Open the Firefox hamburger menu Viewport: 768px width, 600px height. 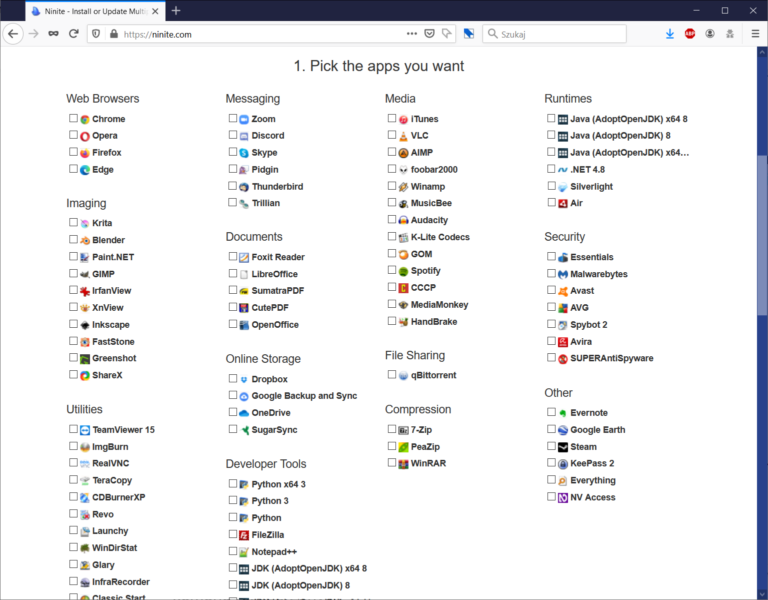point(755,34)
